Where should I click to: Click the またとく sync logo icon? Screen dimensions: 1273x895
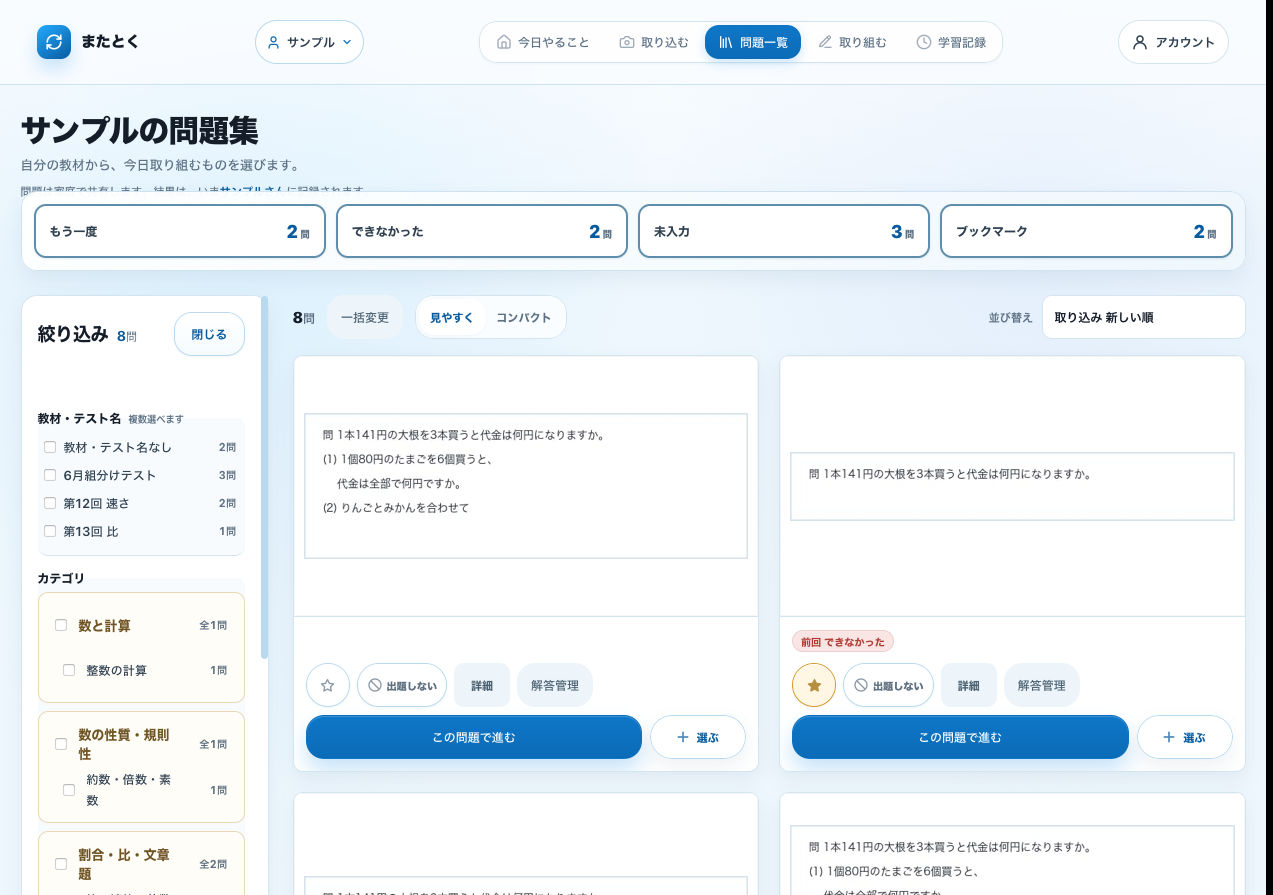54,42
